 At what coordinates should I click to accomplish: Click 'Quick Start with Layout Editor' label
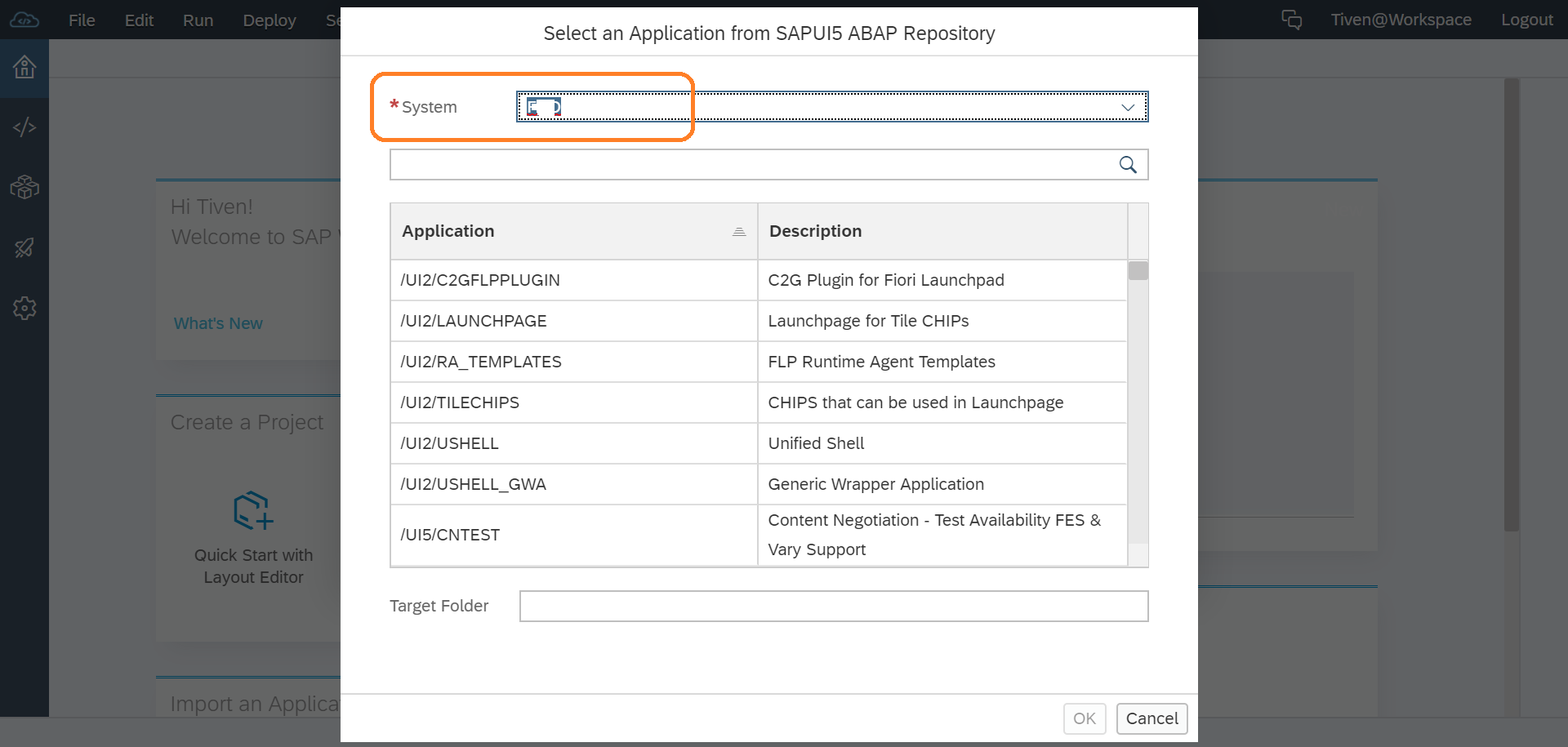click(x=253, y=566)
